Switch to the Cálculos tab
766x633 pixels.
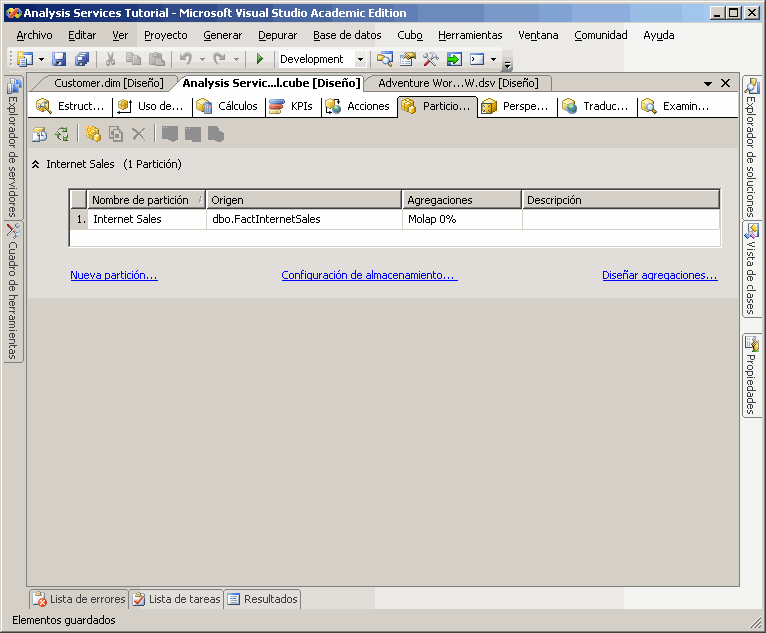[x=228, y=106]
